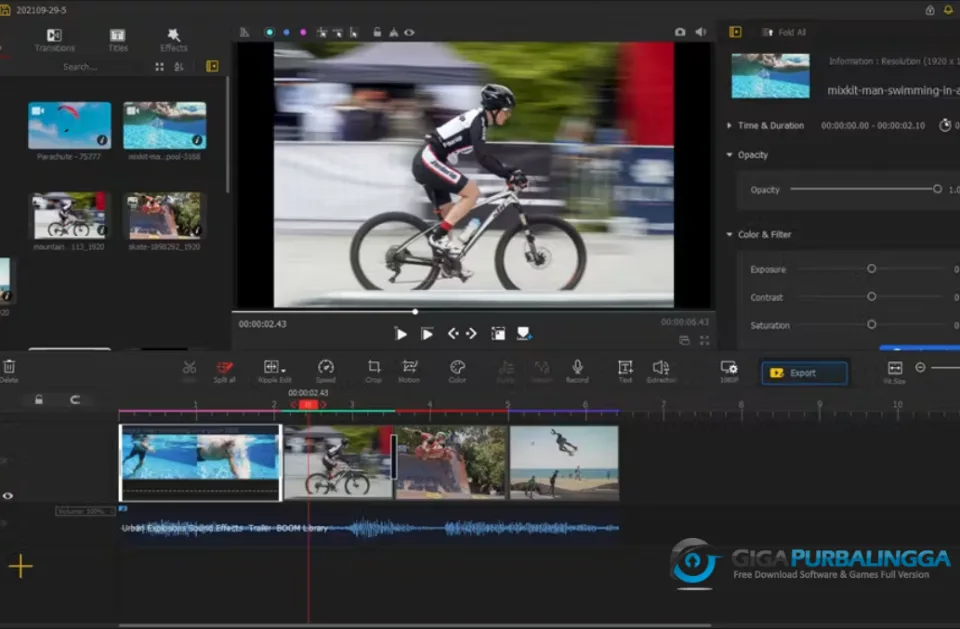Select the Parachute - 75777 clip thumbnail
Image resolution: width=960 pixels, height=629 pixels.
[70, 126]
